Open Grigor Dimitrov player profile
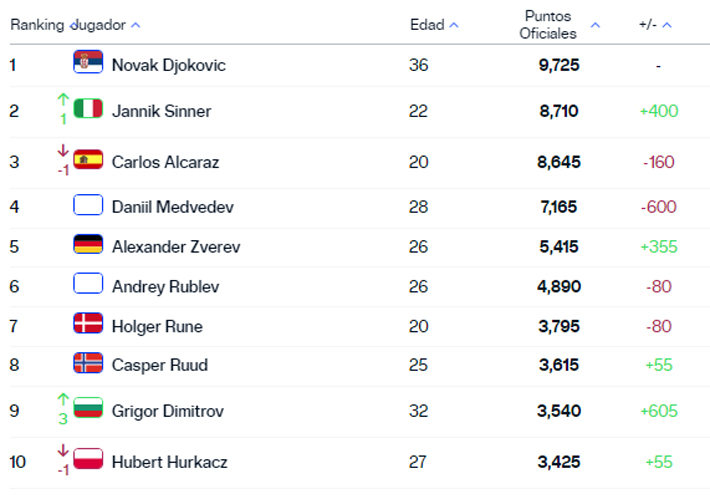Image resolution: width=710 pixels, height=499 pixels. tap(168, 411)
